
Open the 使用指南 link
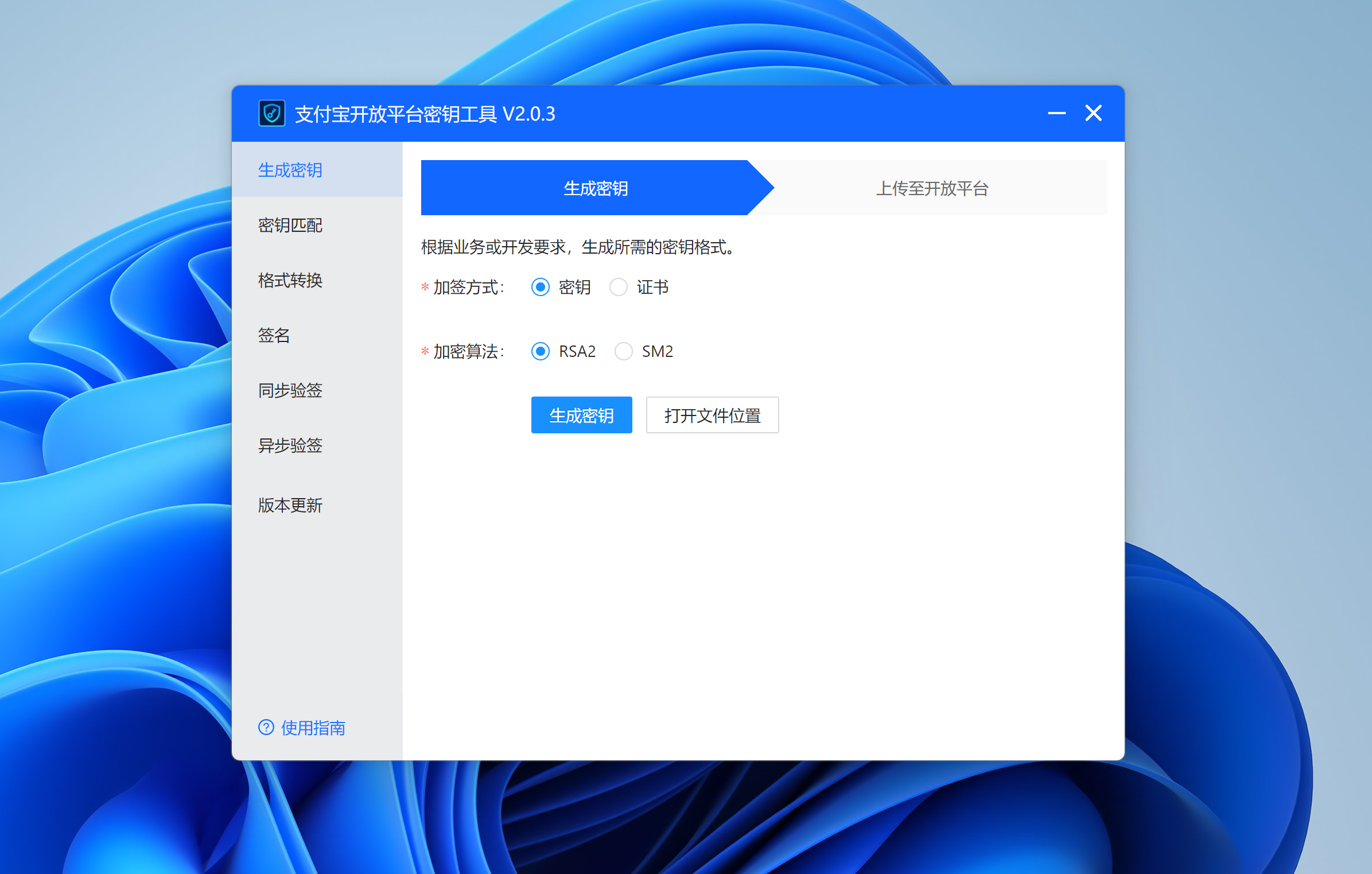tap(313, 728)
